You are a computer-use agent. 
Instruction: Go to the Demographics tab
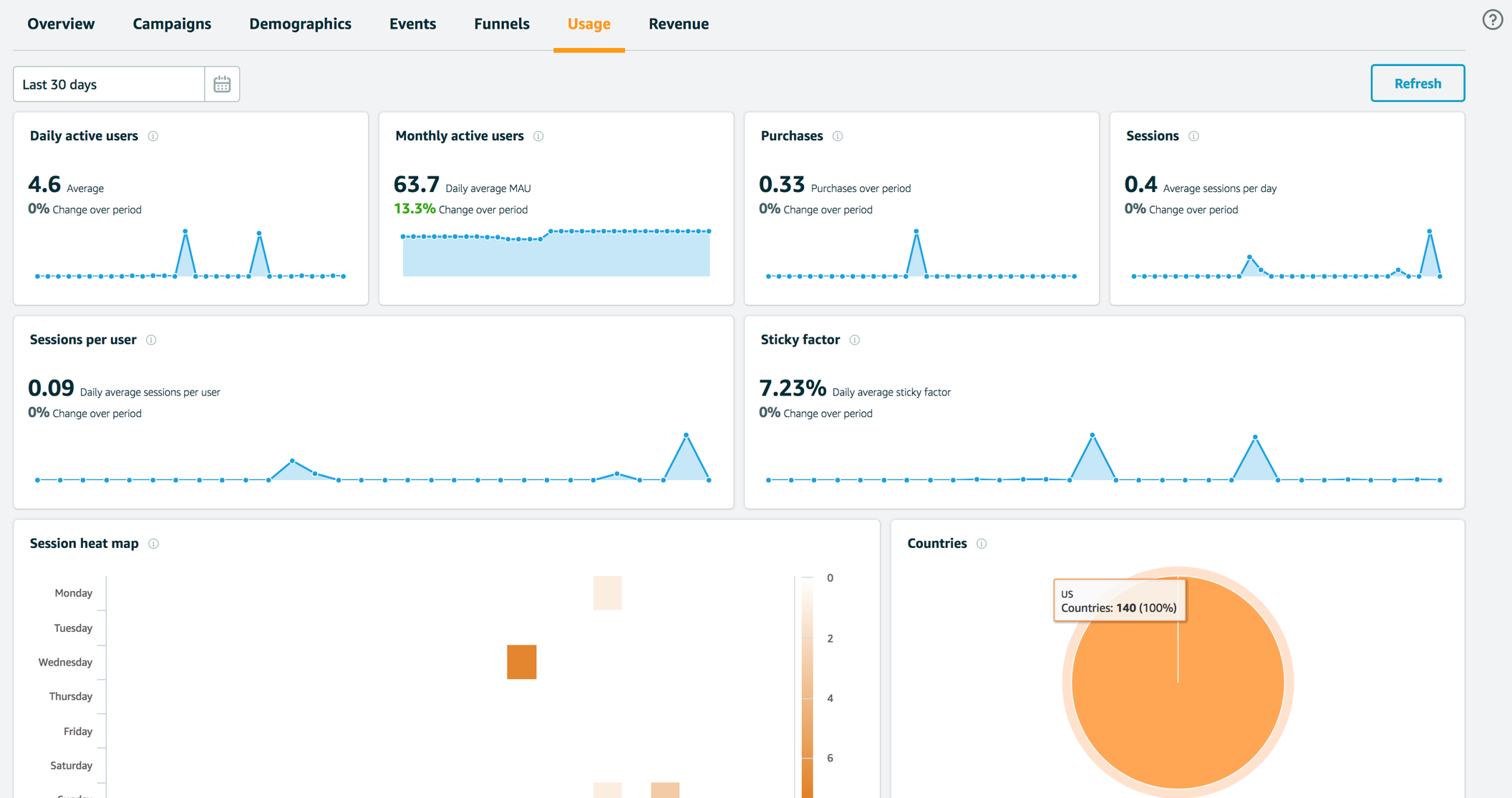point(300,24)
